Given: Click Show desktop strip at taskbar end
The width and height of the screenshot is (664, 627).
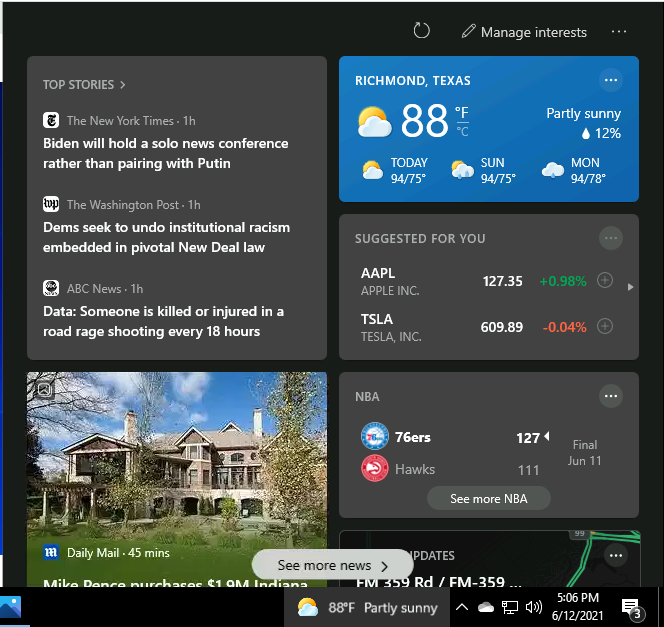Looking at the screenshot, I should pyautogui.click(x=661, y=607).
